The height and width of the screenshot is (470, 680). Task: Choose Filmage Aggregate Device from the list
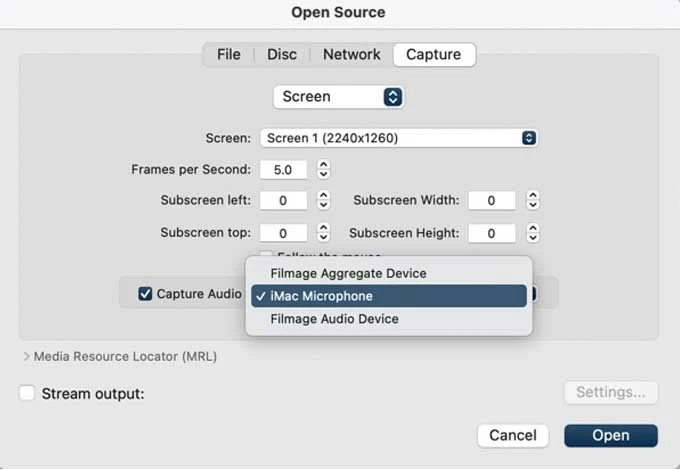point(348,273)
